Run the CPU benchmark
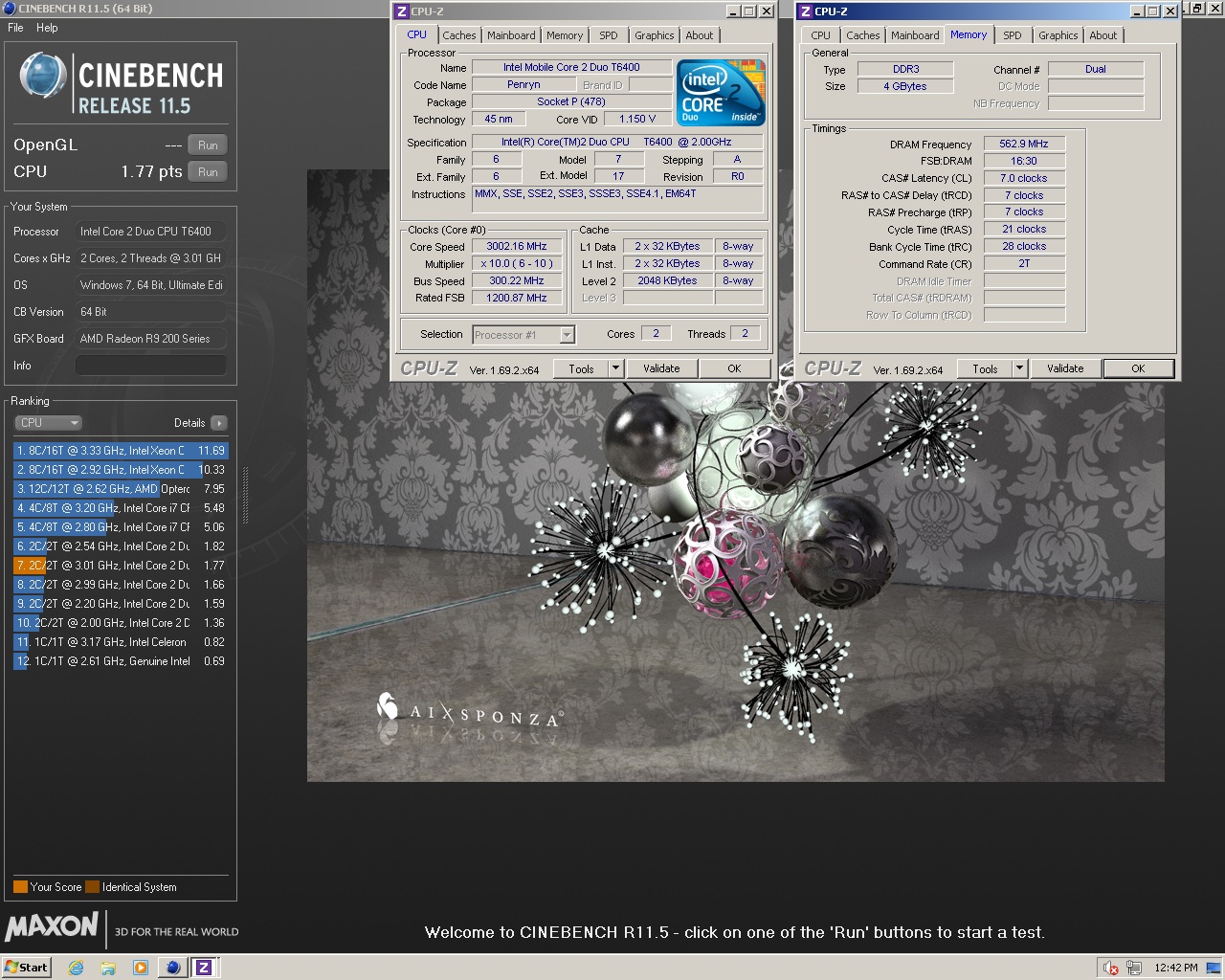This screenshot has width=1225, height=980. click(208, 172)
